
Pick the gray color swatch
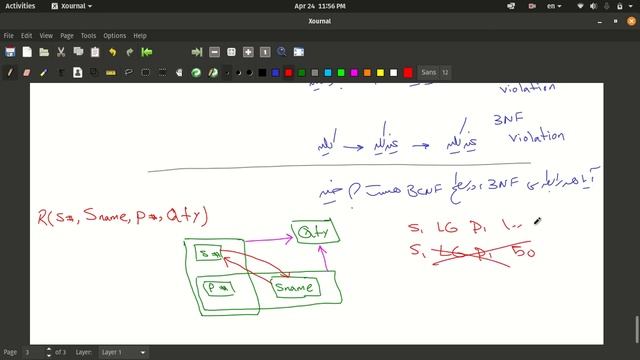315,73
